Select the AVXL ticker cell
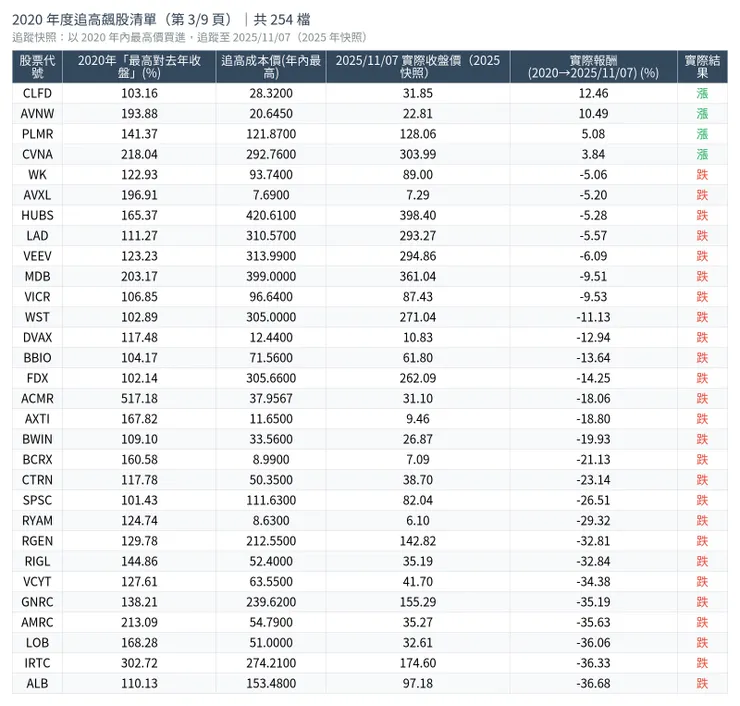The height and width of the screenshot is (706, 740). (x=37, y=195)
